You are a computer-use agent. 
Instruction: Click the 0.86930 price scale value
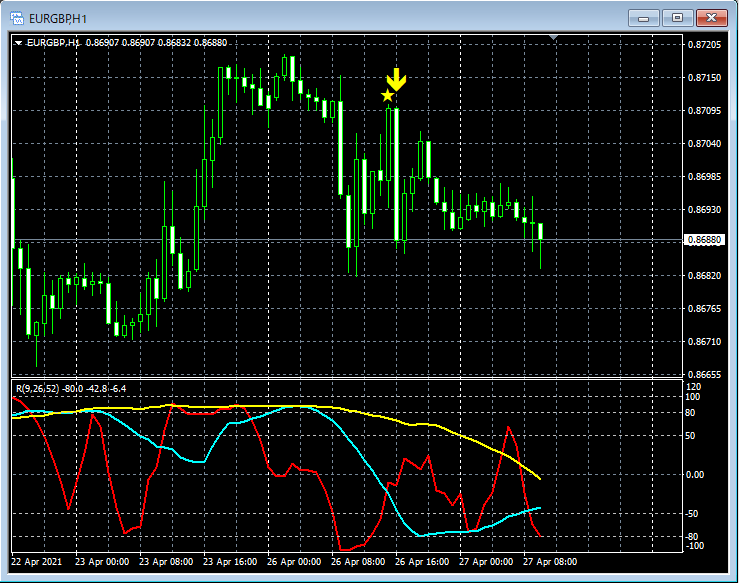pos(705,210)
